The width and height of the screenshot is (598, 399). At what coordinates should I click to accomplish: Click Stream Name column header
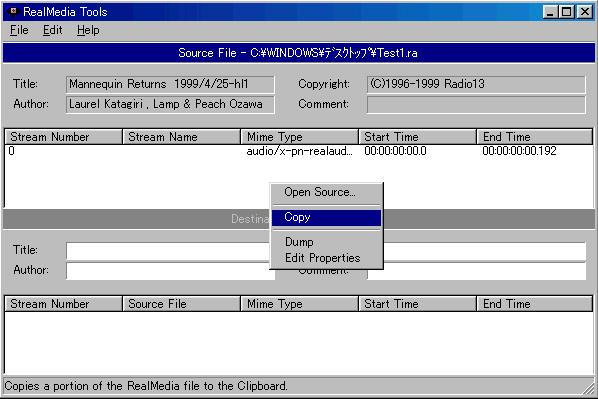point(182,137)
